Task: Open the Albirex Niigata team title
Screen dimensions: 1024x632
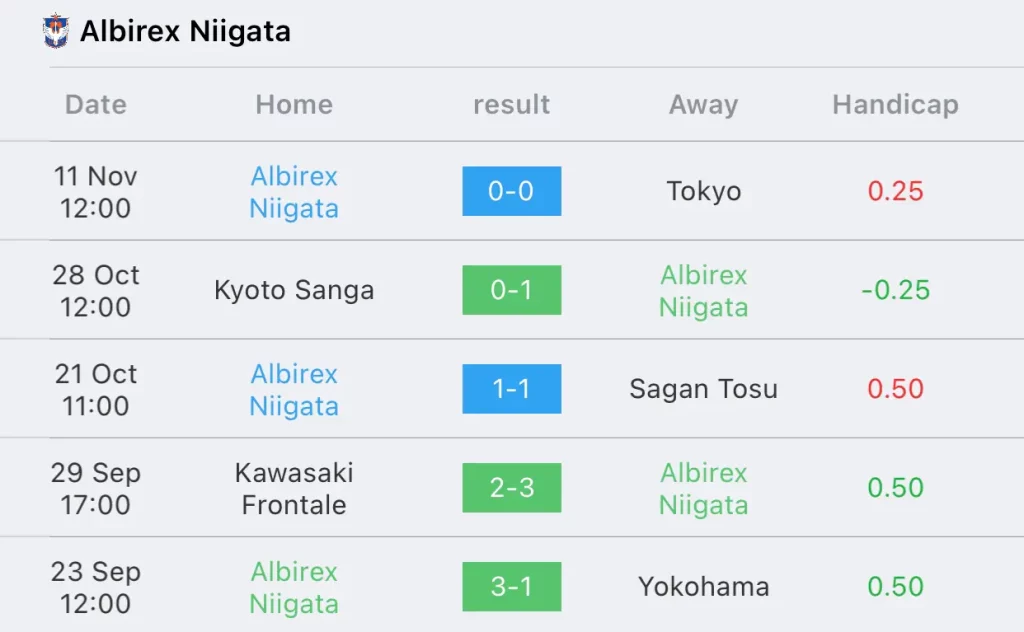Action: [x=185, y=31]
